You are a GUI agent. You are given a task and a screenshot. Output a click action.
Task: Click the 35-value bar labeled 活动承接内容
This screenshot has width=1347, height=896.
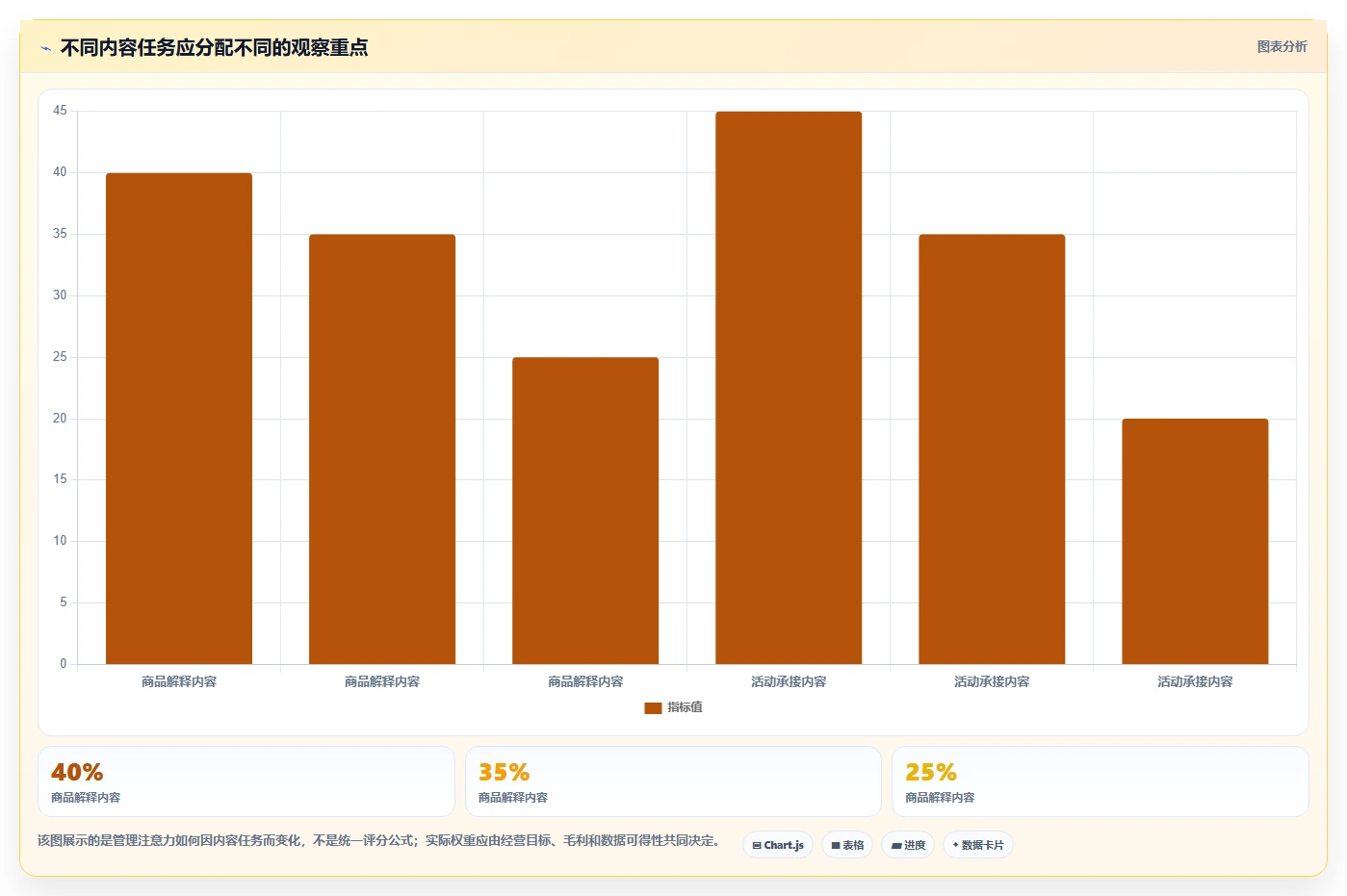[992, 449]
